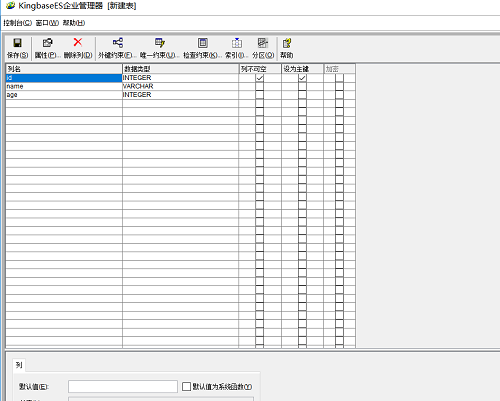Open column properties via 属性 icon
500x401 pixels.
click(x=48, y=48)
